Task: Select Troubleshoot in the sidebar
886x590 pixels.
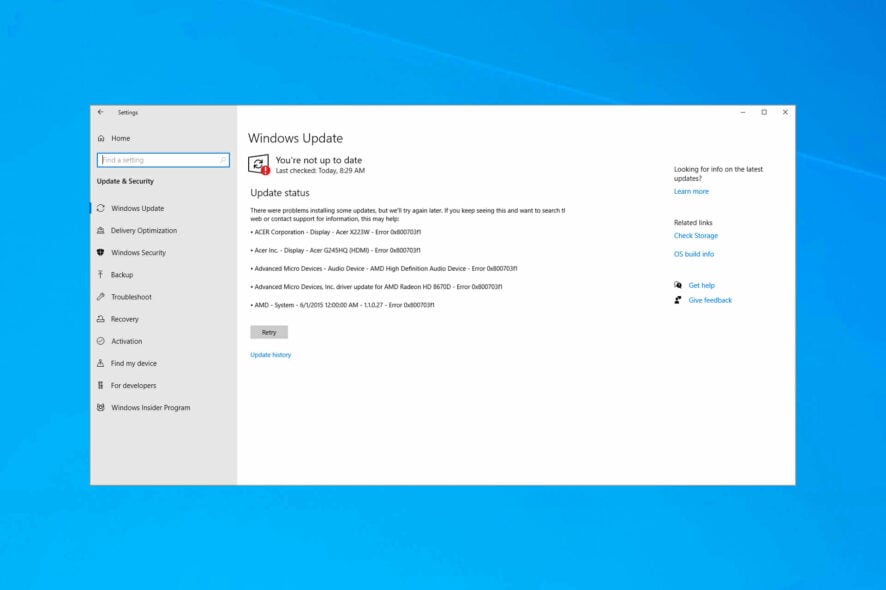Action: tap(131, 296)
